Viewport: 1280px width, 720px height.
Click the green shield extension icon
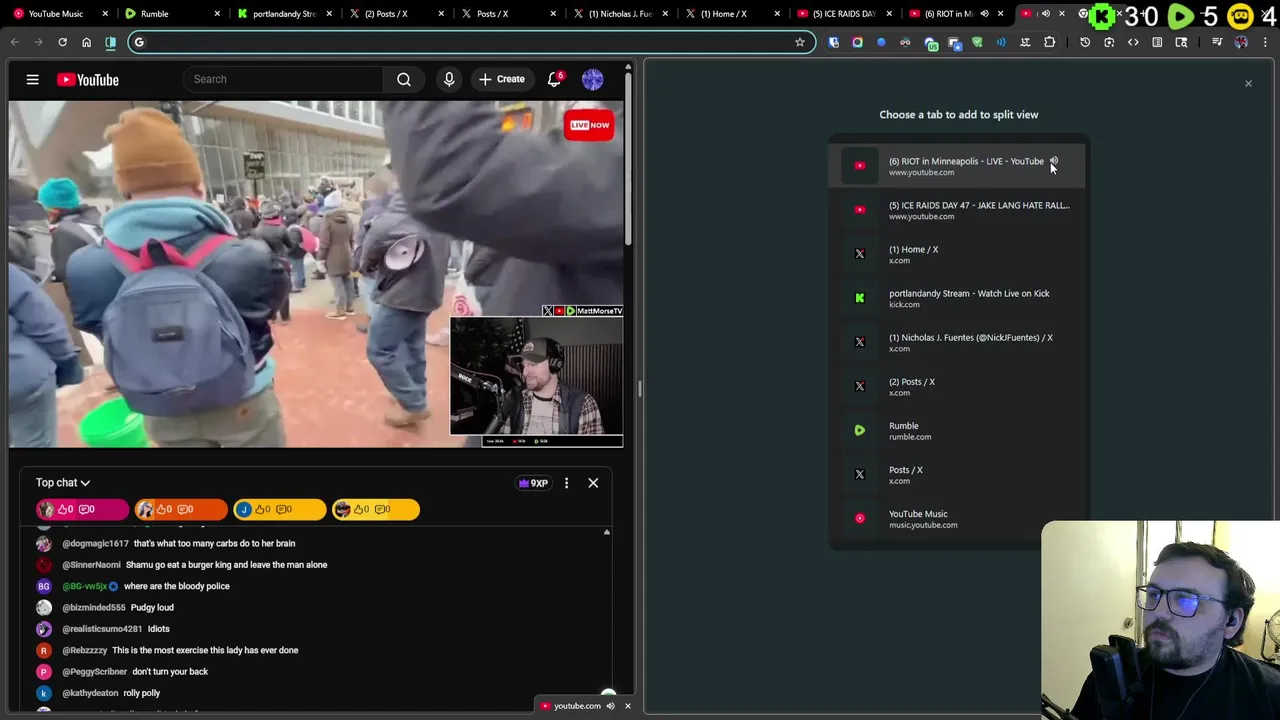click(977, 42)
